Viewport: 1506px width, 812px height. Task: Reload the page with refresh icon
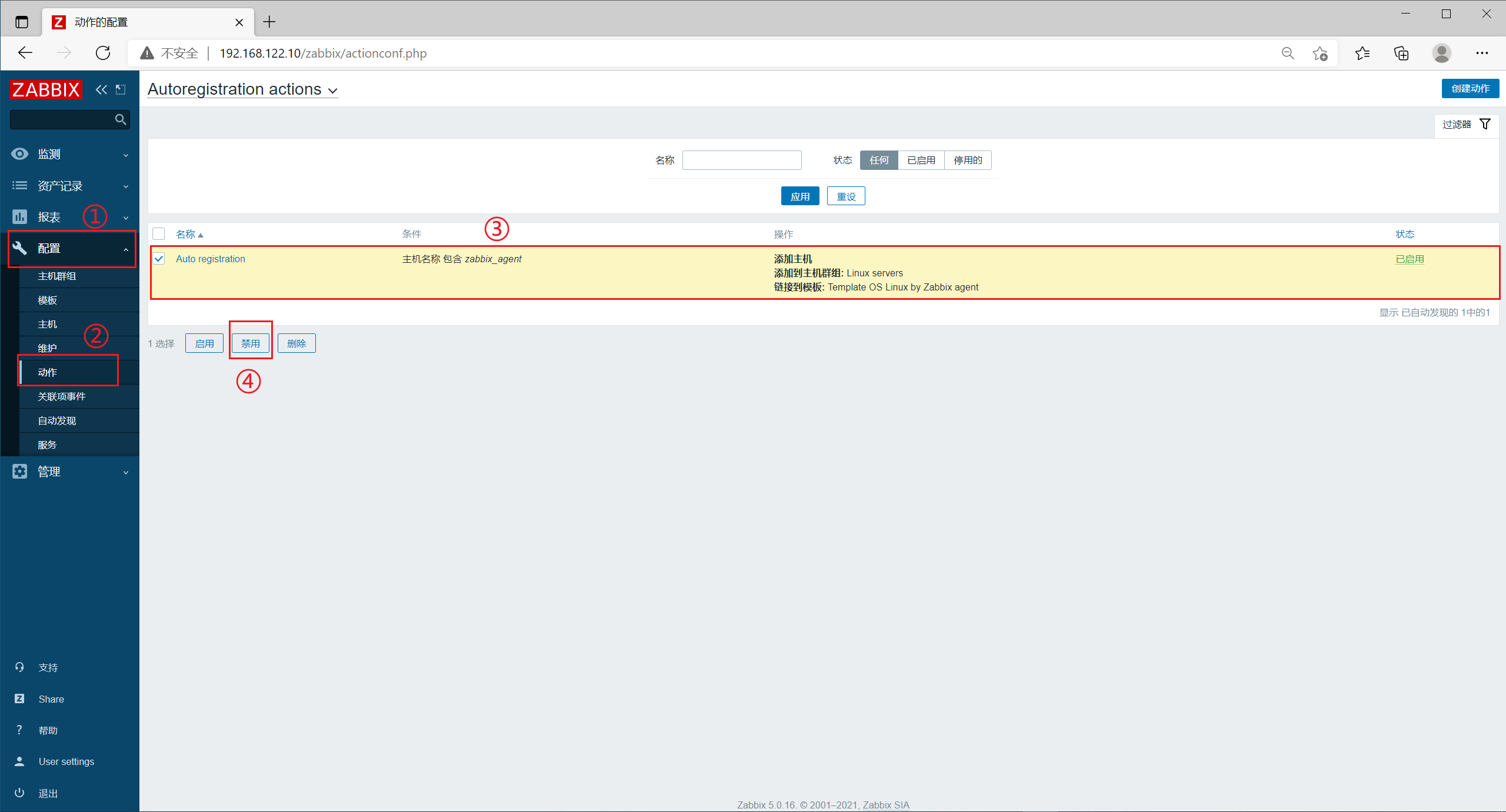[x=103, y=53]
